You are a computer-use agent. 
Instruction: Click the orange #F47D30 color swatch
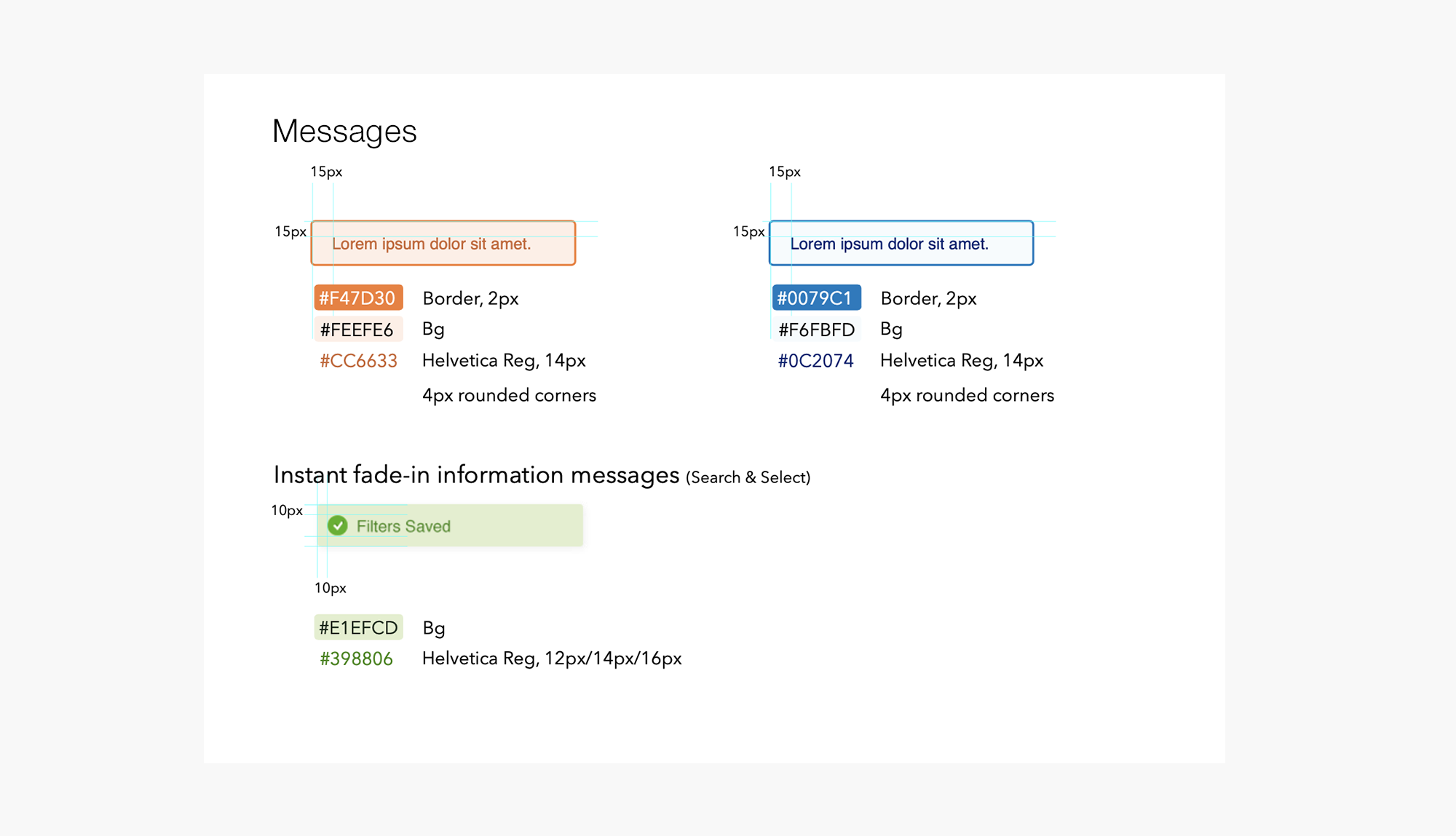click(x=358, y=298)
